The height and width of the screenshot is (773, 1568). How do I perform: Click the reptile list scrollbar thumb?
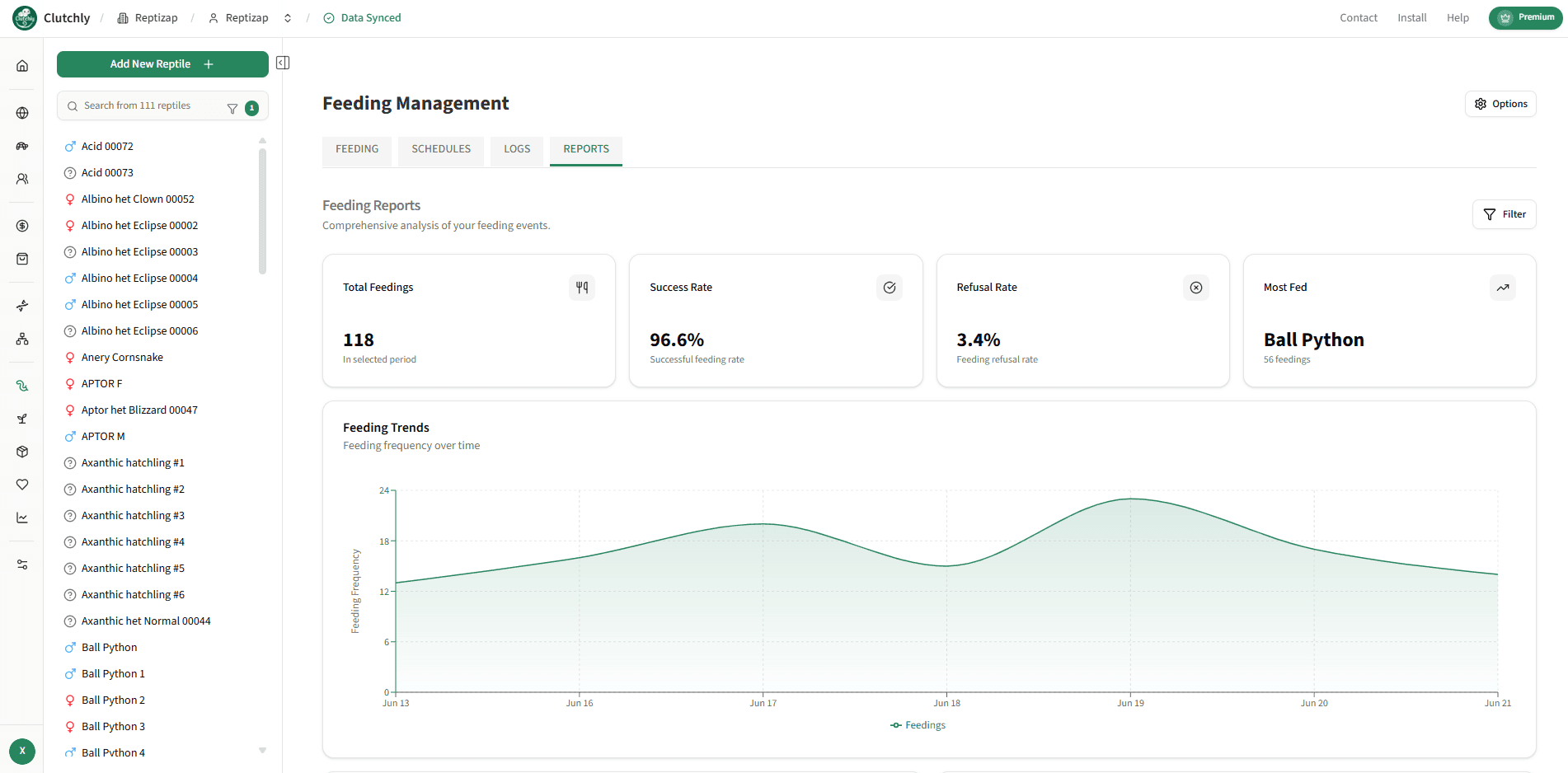[262, 210]
